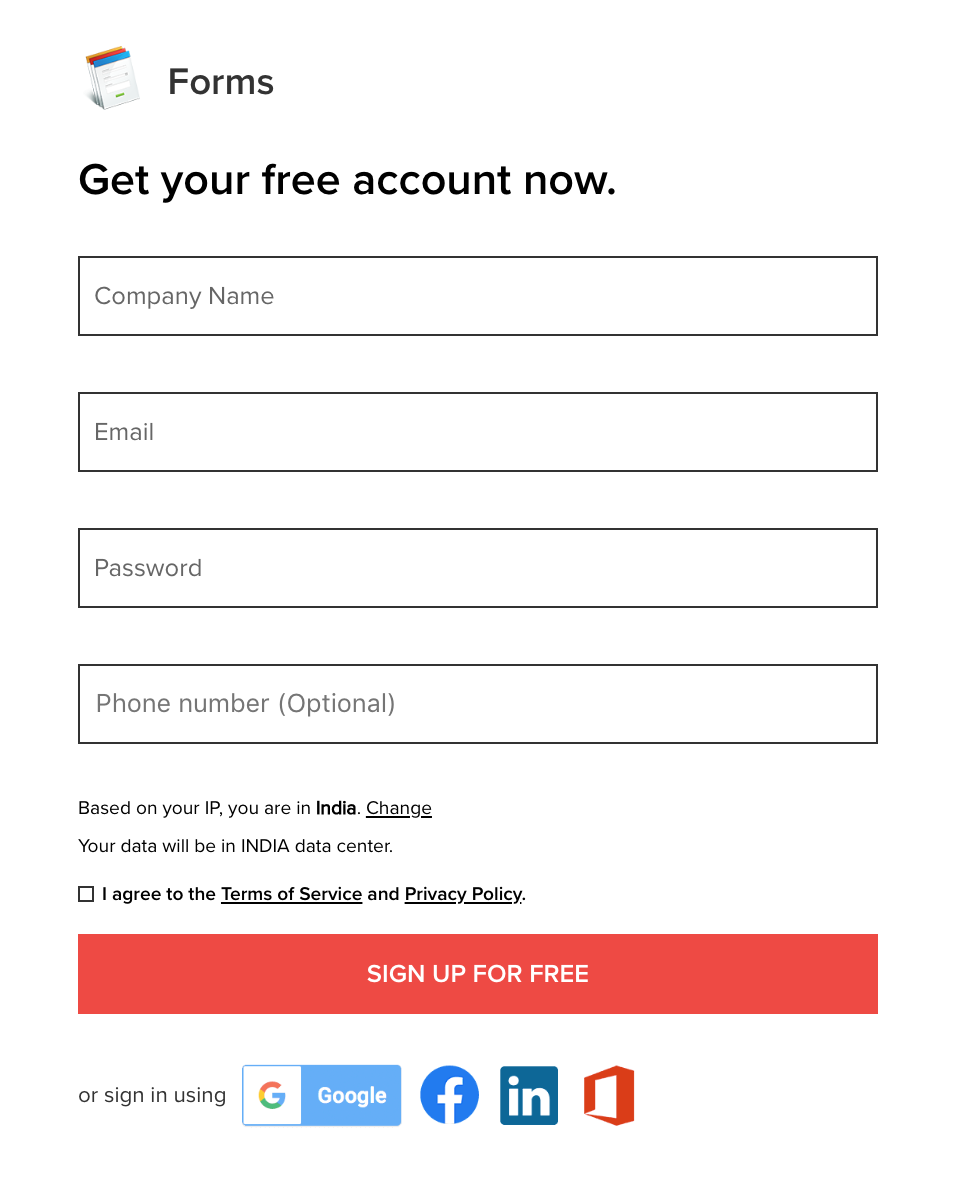The height and width of the screenshot is (1192, 956).
Task: Sign in using LinkedIn icon
Action: click(529, 1095)
